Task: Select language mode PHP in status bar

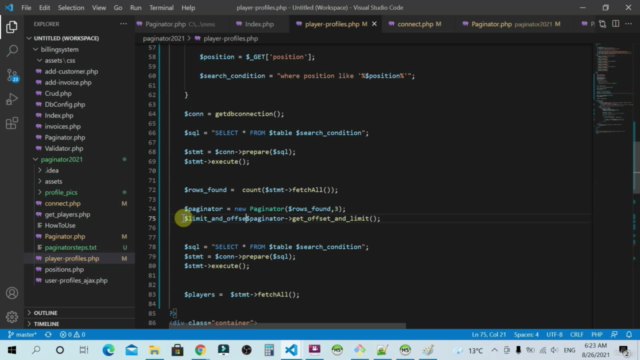Action: click(597, 335)
